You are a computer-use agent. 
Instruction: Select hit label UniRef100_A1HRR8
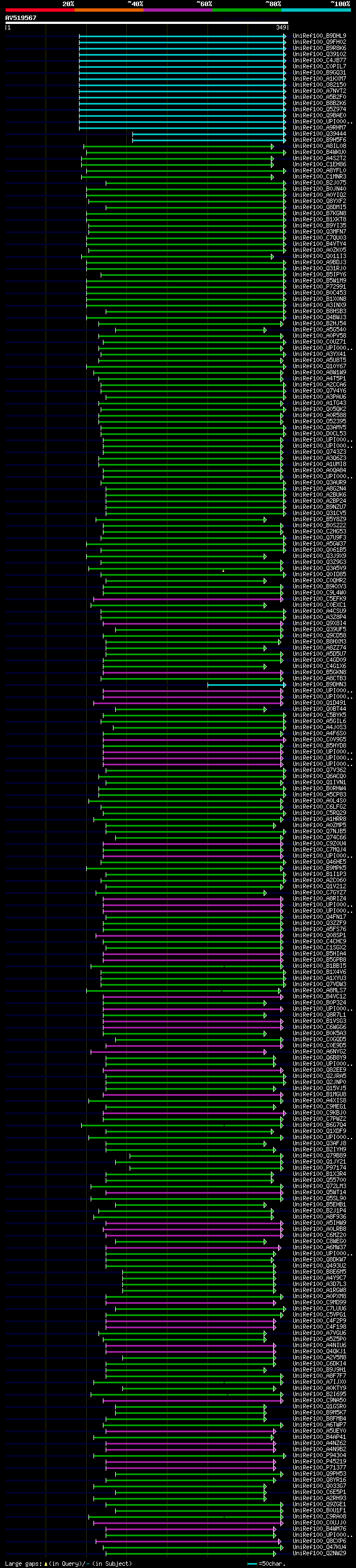[319, 819]
